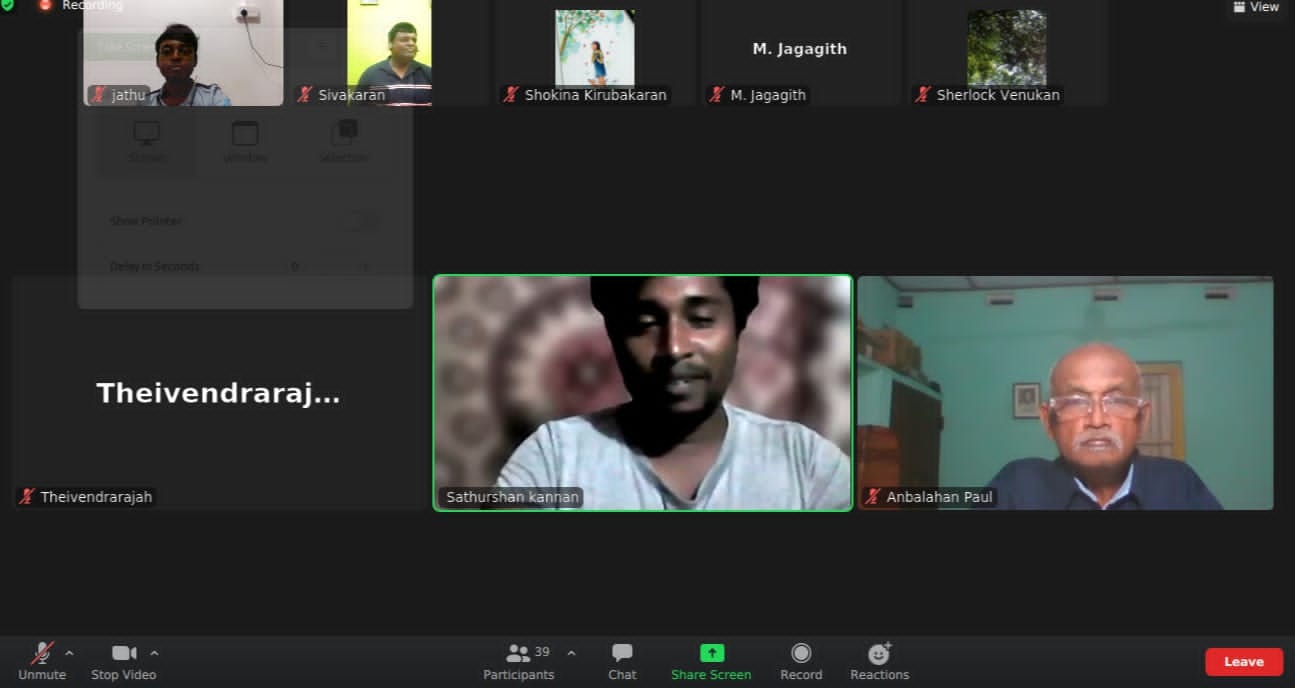Leave the meeting
The width and height of the screenshot is (1295, 688).
click(1244, 662)
